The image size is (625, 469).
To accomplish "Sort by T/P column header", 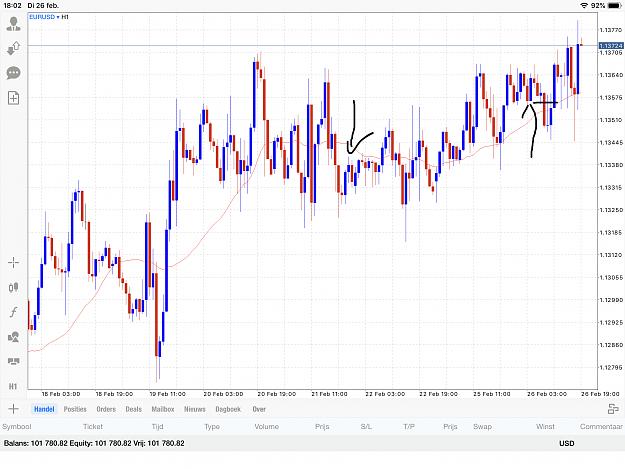I will coord(409,427).
